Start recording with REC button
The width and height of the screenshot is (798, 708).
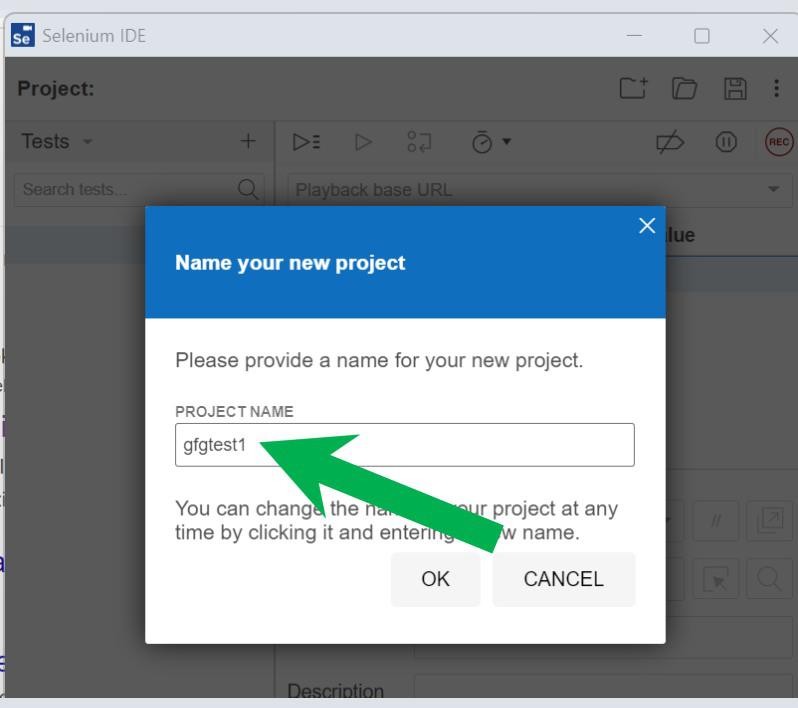pos(779,142)
